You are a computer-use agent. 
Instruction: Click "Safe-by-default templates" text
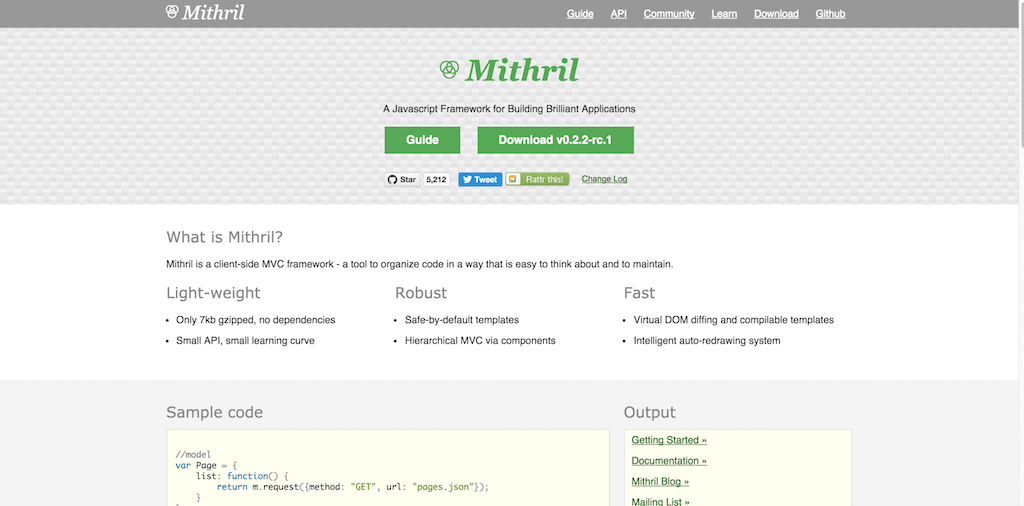(462, 320)
